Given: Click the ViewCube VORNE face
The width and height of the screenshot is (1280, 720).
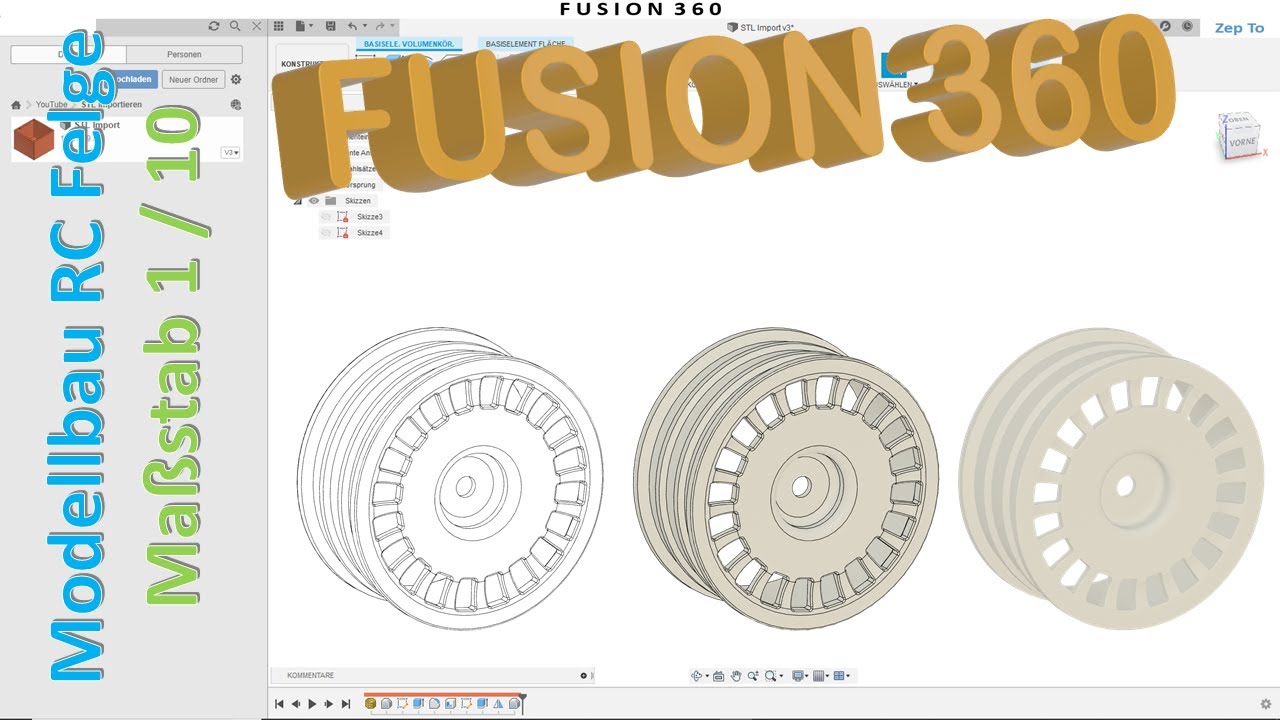Looking at the screenshot, I should pyautogui.click(x=1241, y=143).
